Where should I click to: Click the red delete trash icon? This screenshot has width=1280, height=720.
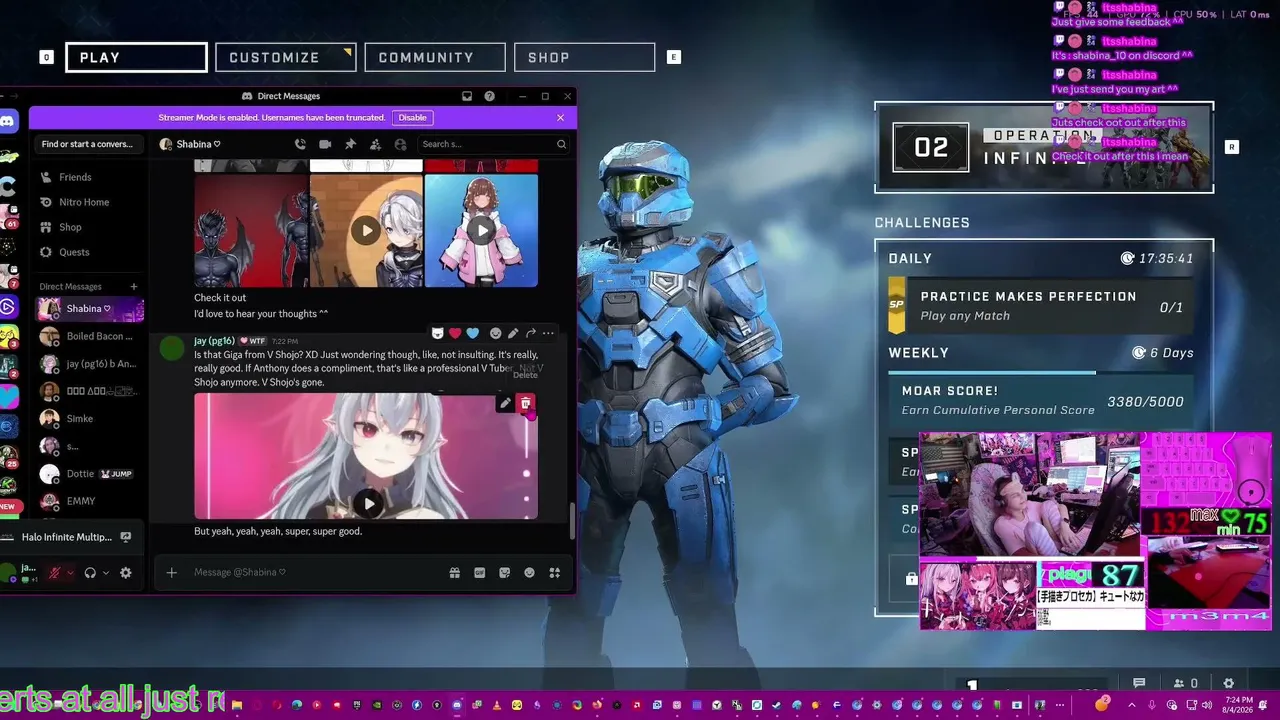pyautogui.click(x=525, y=403)
